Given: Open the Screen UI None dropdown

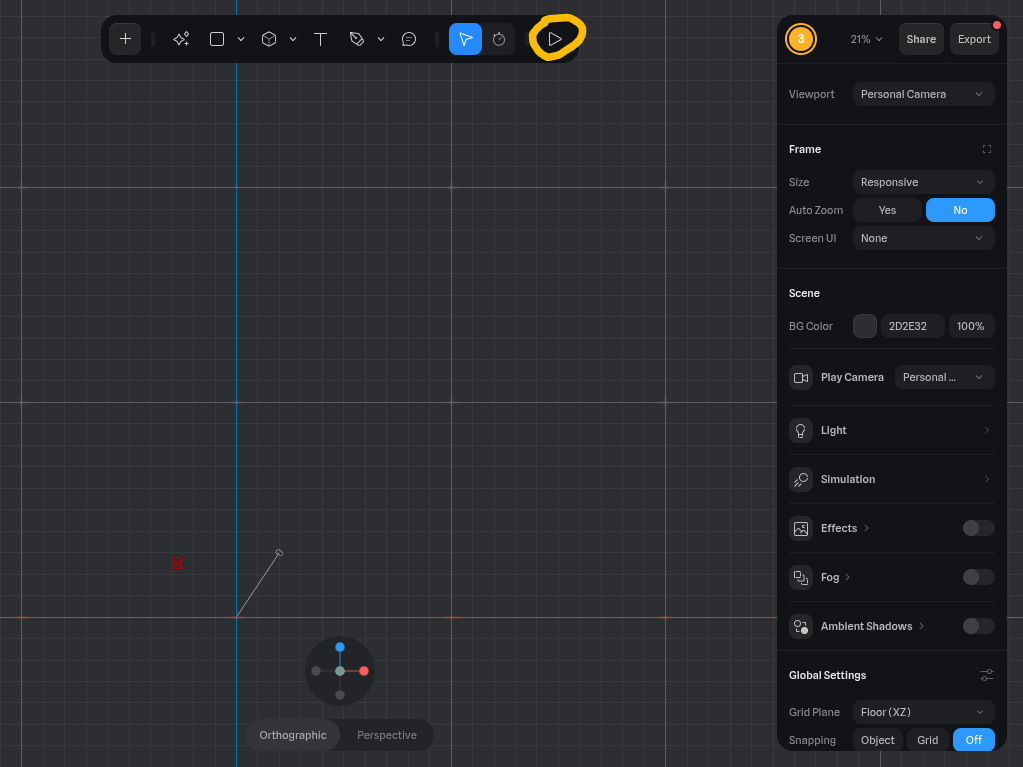Looking at the screenshot, I should point(923,238).
